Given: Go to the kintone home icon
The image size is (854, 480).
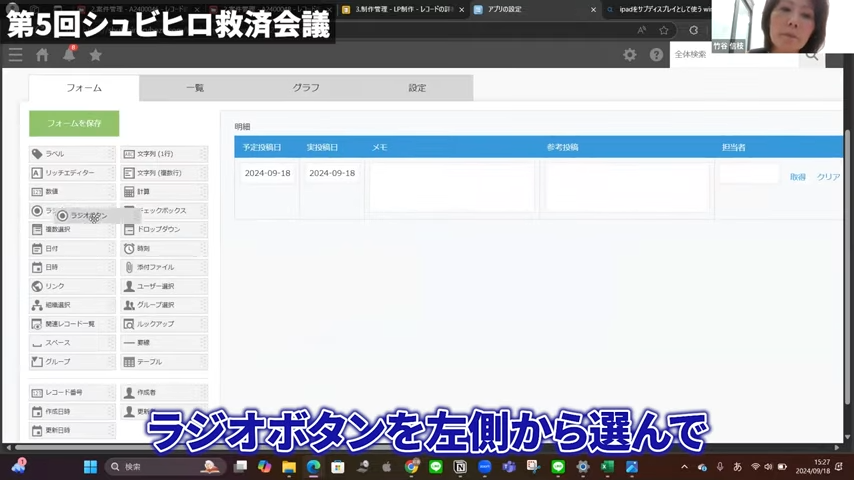Looking at the screenshot, I should 42,54.
